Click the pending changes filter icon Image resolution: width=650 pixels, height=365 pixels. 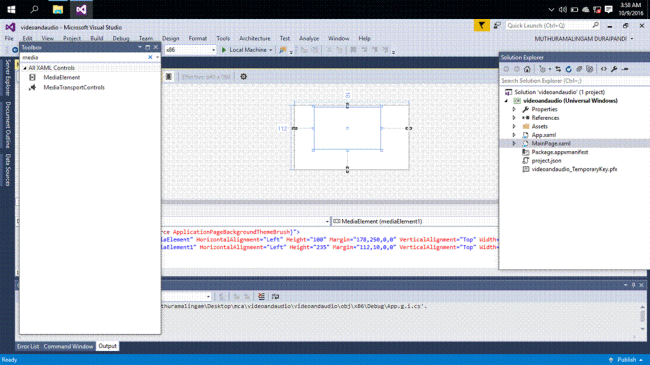click(x=543, y=69)
